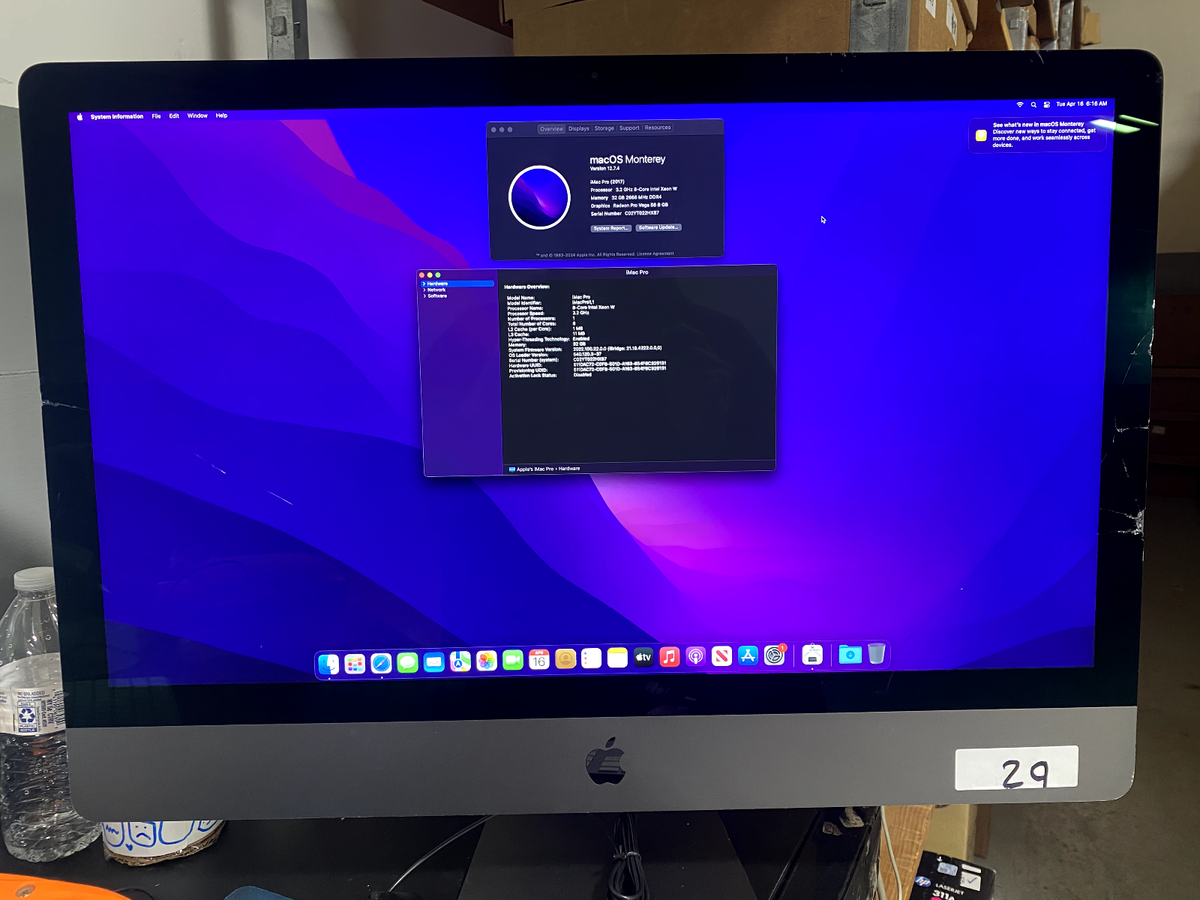Open System Preferences from the Dock
This screenshot has height=900, width=1200.
[x=772, y=658]
